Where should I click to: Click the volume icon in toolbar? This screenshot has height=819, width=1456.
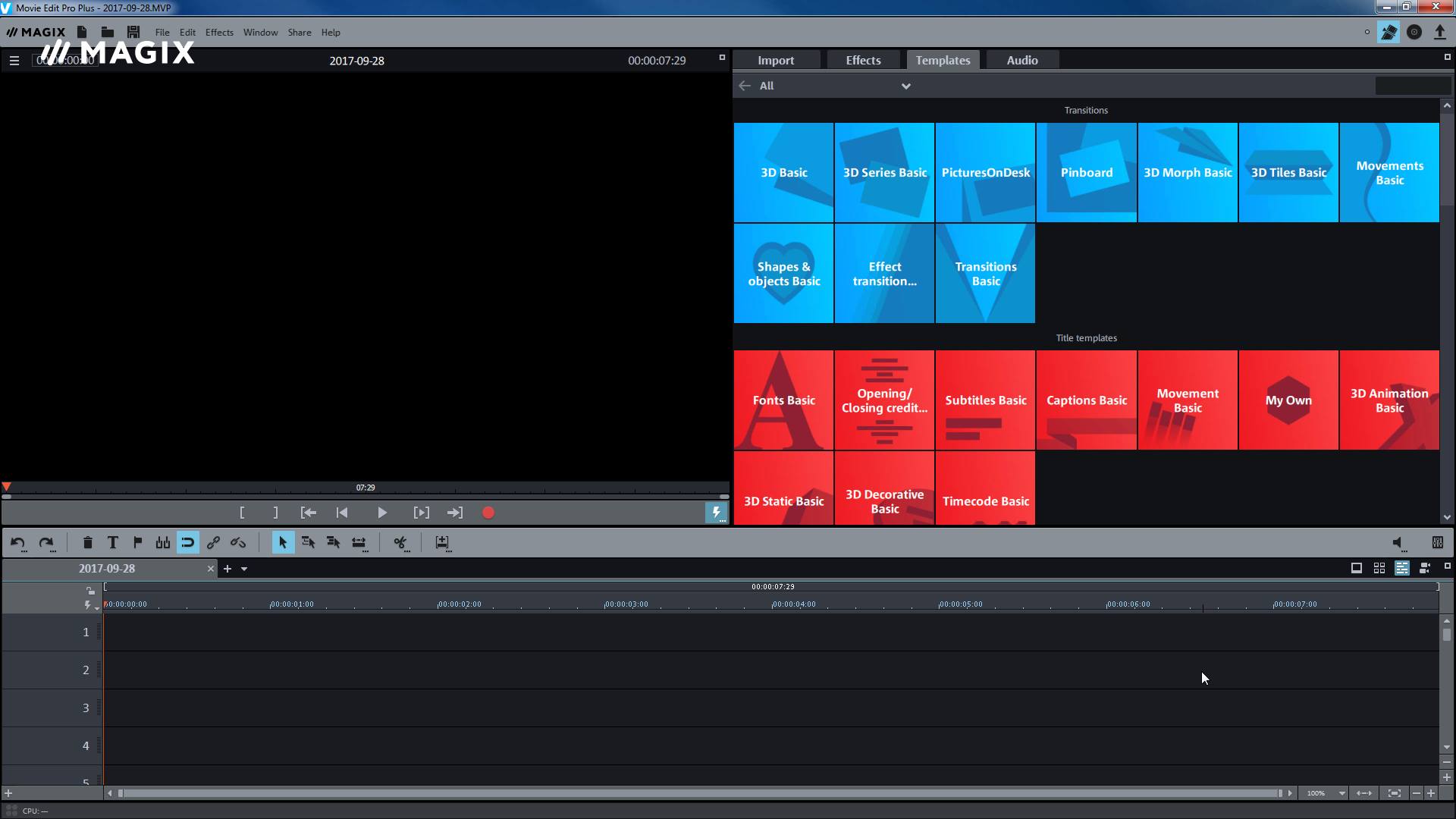pyautogui.click(x=1397, y=542)
